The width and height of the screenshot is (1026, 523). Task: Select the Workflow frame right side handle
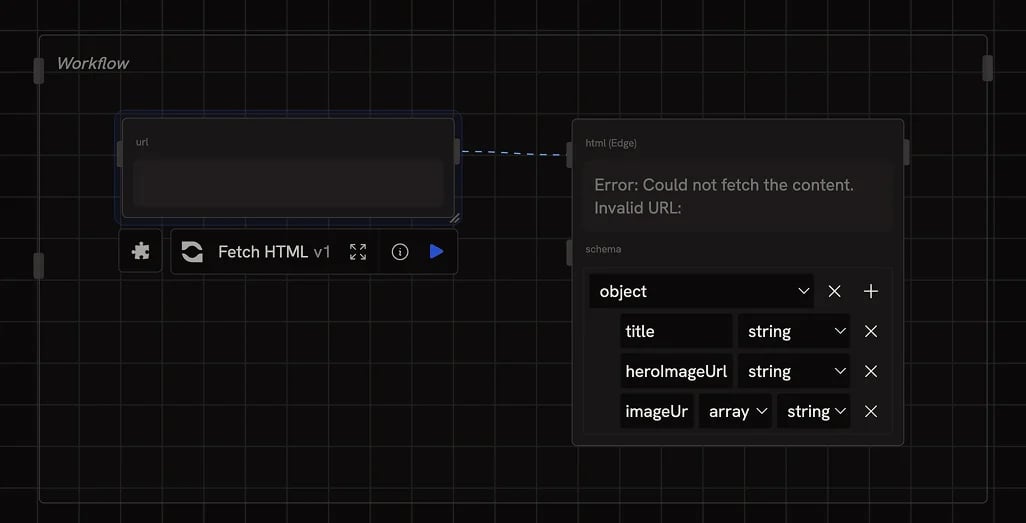pyautogui.click(x=987, y=68)
